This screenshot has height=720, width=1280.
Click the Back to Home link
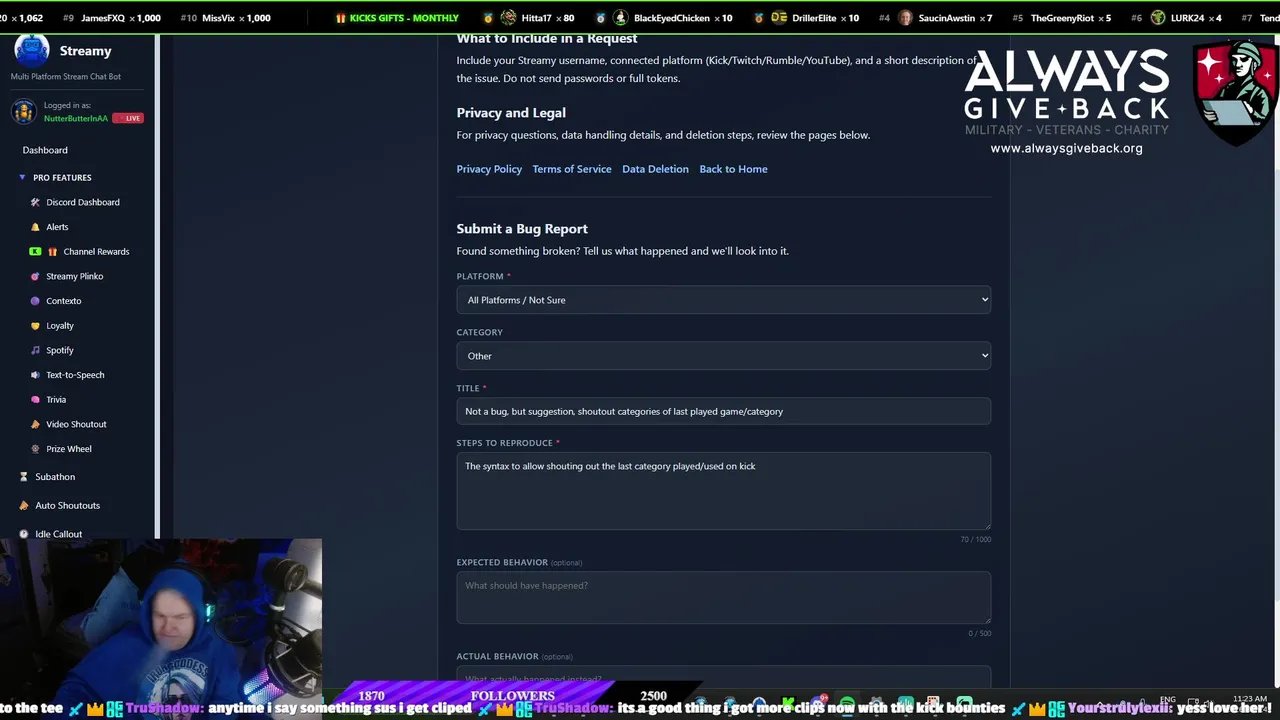[x=733, y=169]
